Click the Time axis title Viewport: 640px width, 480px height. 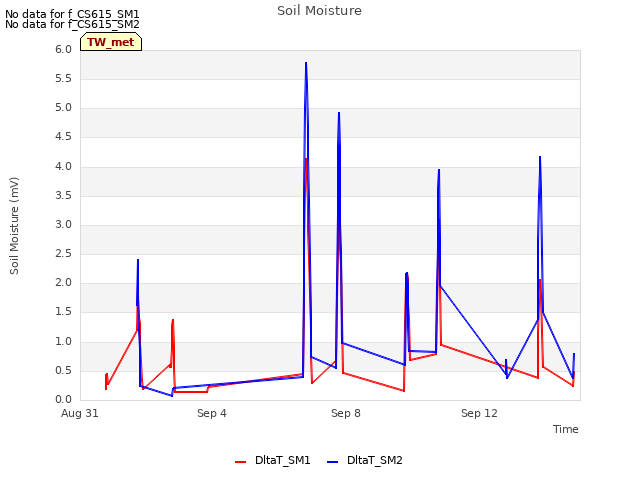point(565,429)
